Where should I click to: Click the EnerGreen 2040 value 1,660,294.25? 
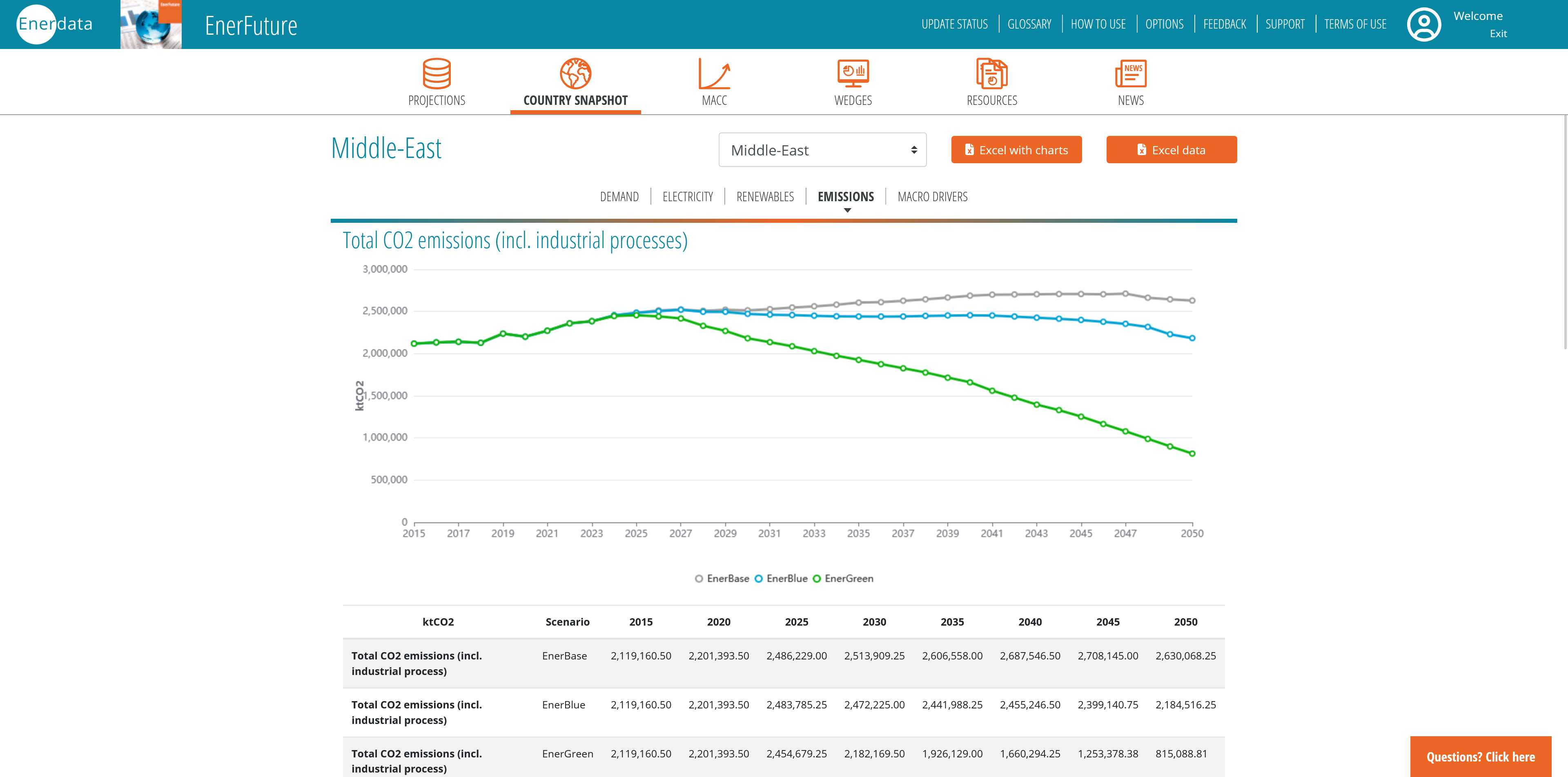click(1030, 754)
